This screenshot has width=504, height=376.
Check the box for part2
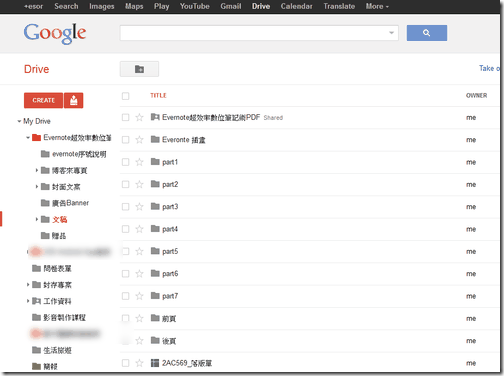[x=125, y=185]
